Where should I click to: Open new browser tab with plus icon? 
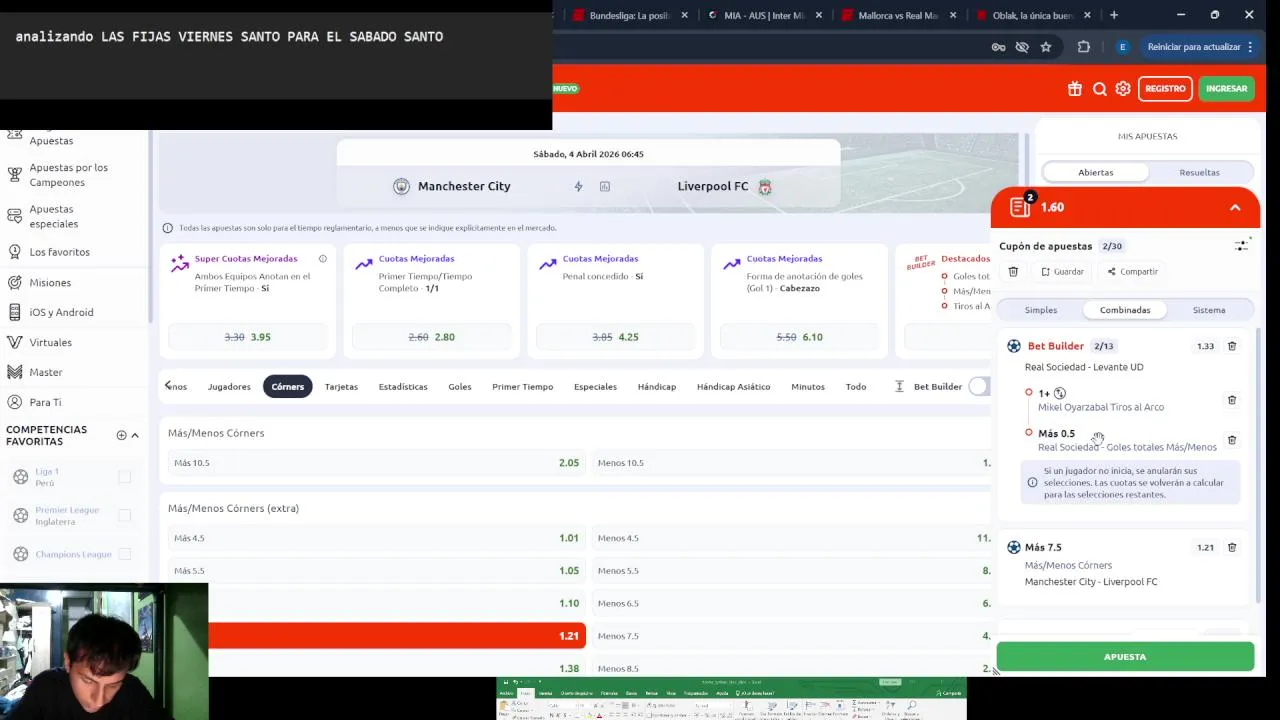pyautogui.click(x=1114, y=15)
